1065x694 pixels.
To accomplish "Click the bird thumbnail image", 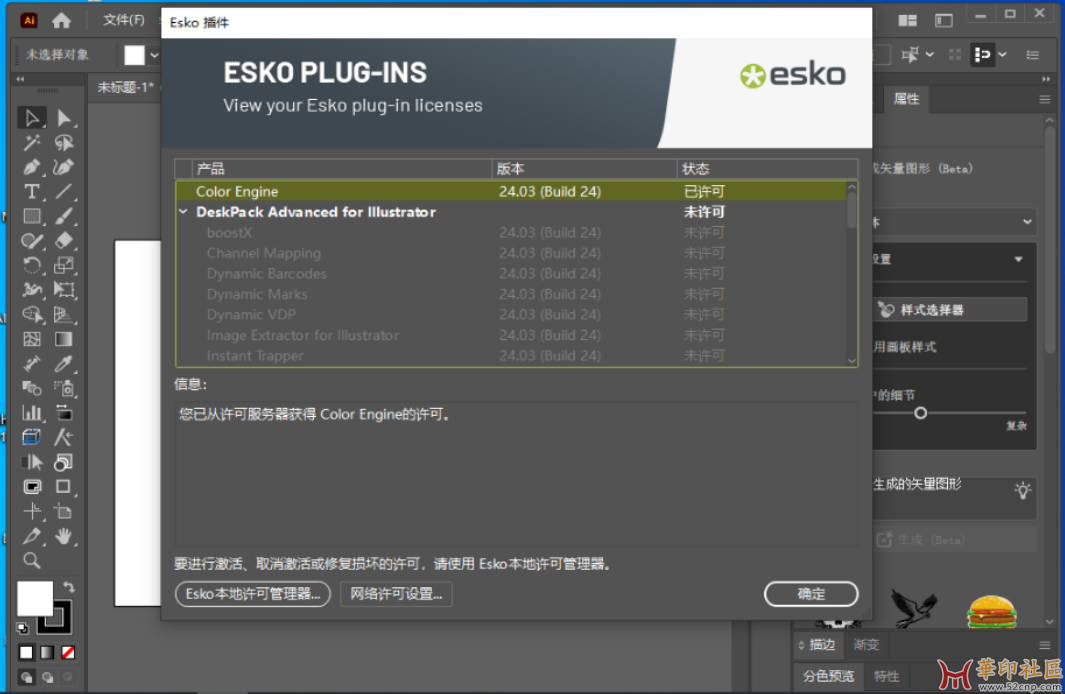I will [914, 607].
